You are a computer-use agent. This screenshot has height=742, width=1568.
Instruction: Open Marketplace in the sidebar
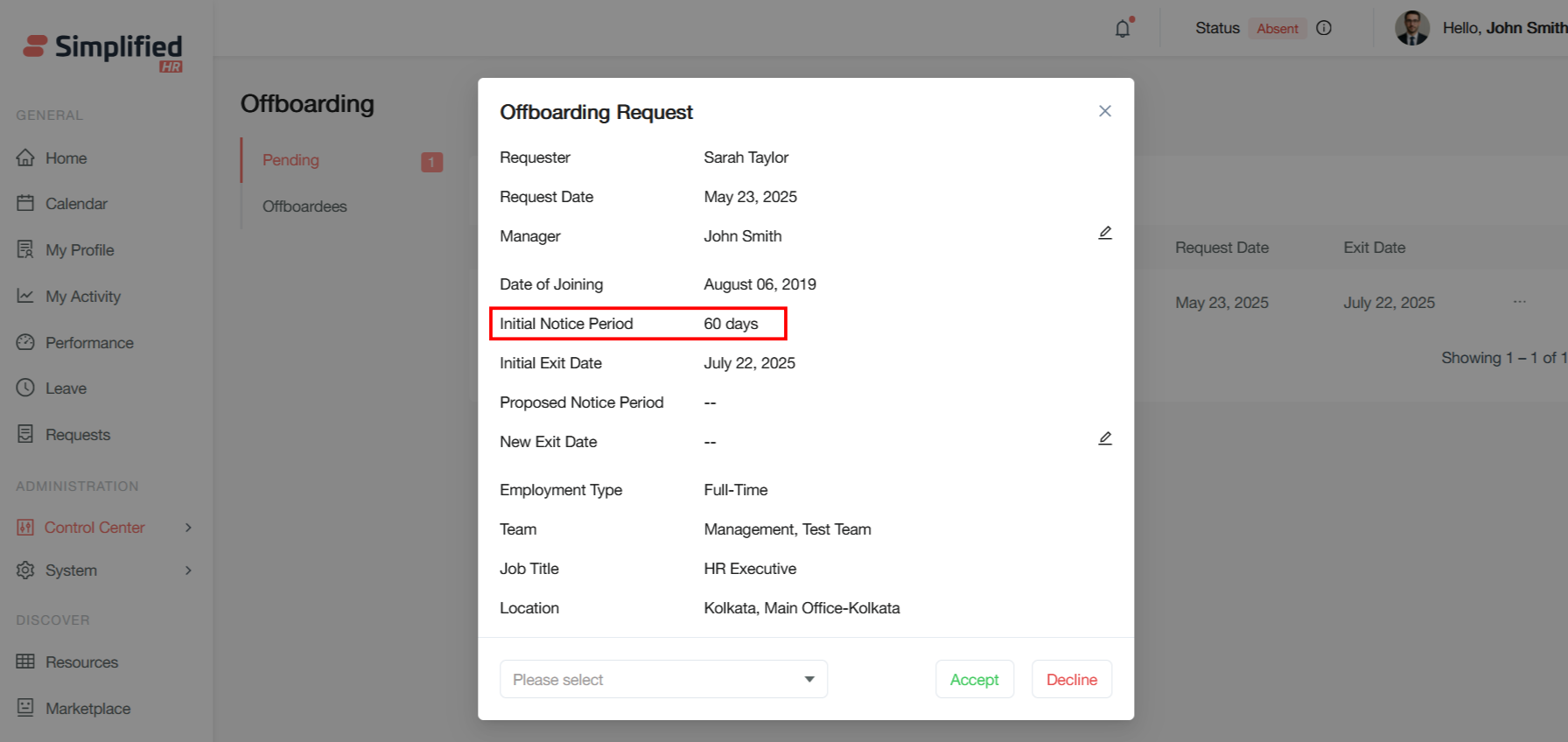click(87, 709)
